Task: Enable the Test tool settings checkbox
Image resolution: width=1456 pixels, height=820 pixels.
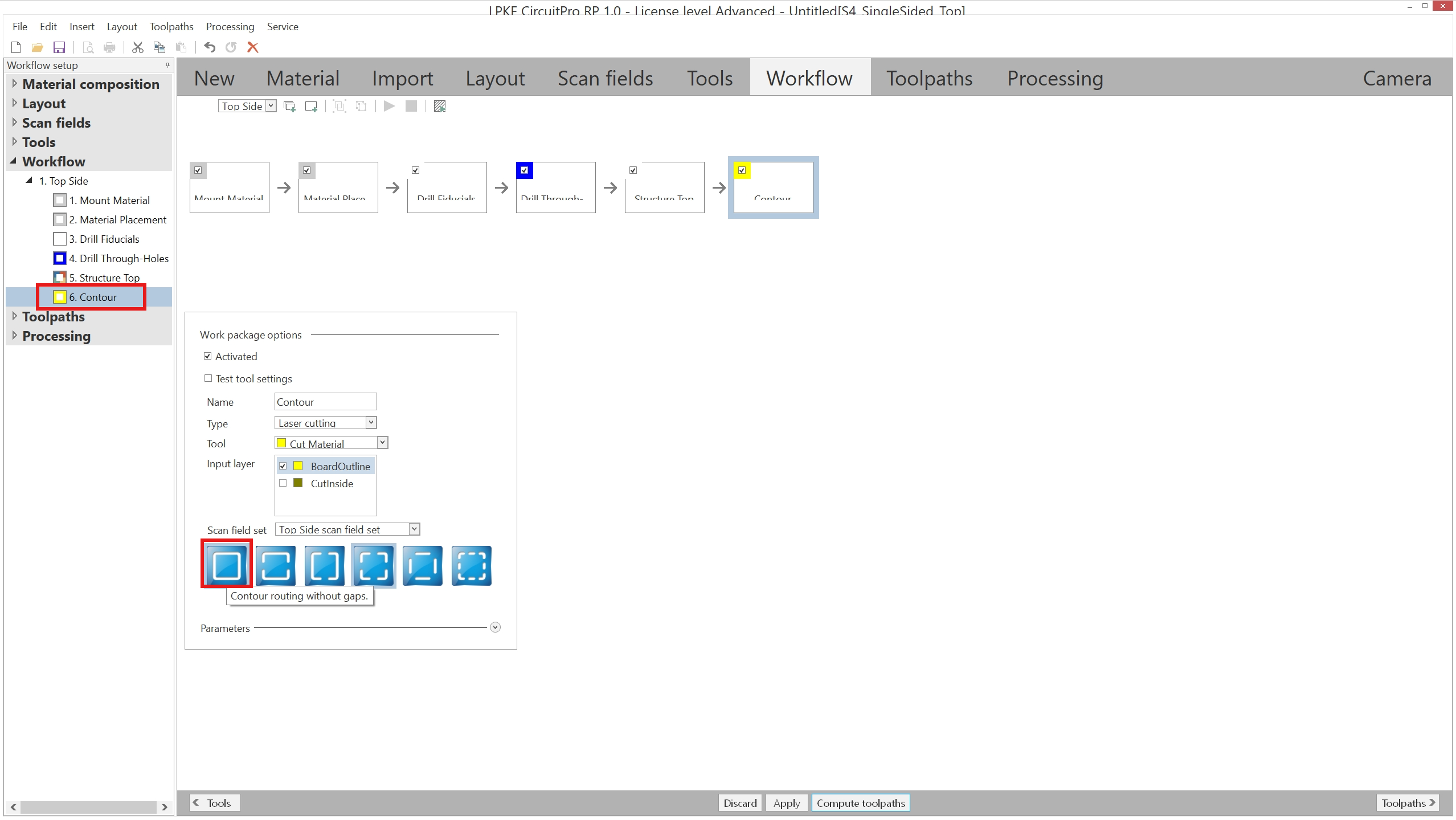Action: pyautogui.click(x=208, y=378)
